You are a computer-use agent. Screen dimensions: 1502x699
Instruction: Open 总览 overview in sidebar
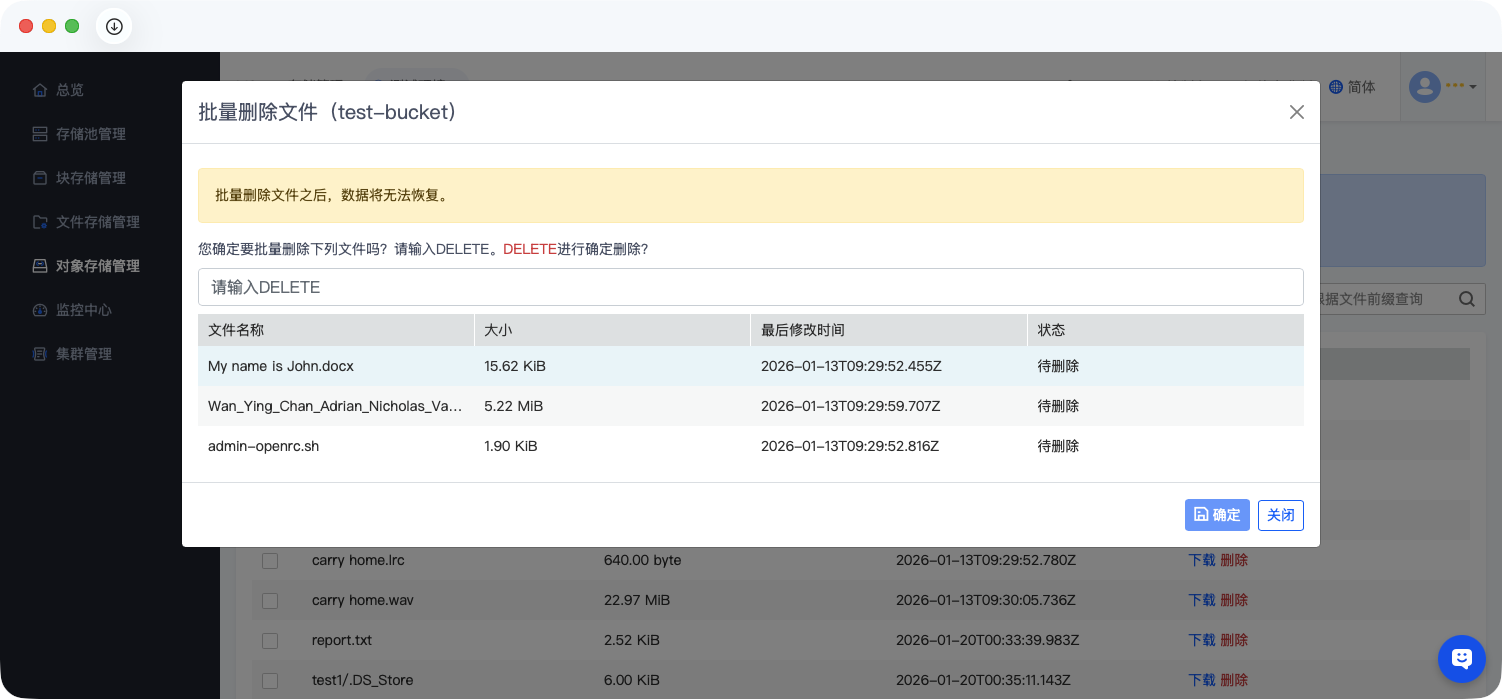(x=69, y=90)
